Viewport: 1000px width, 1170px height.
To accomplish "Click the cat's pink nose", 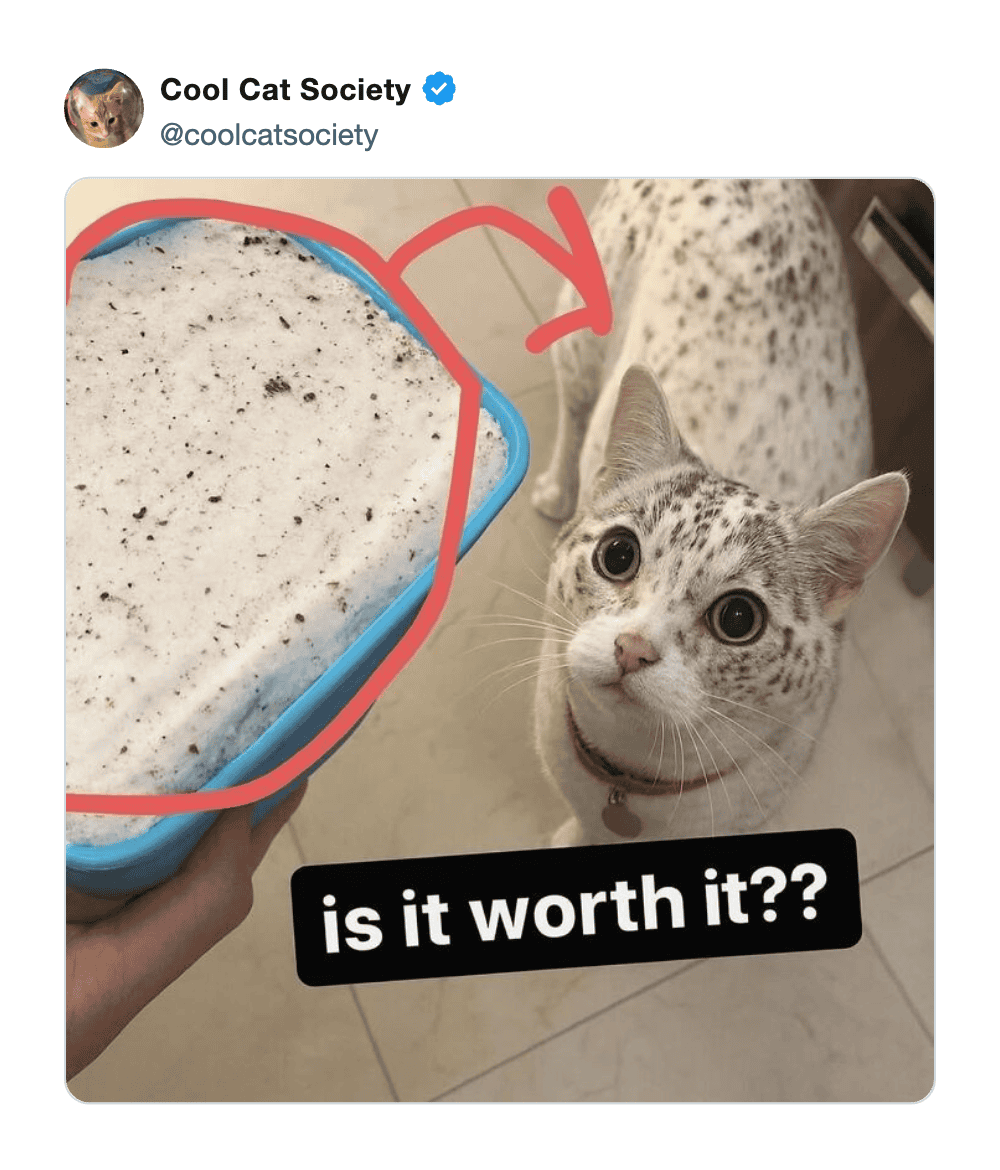I will pos(634,651).
